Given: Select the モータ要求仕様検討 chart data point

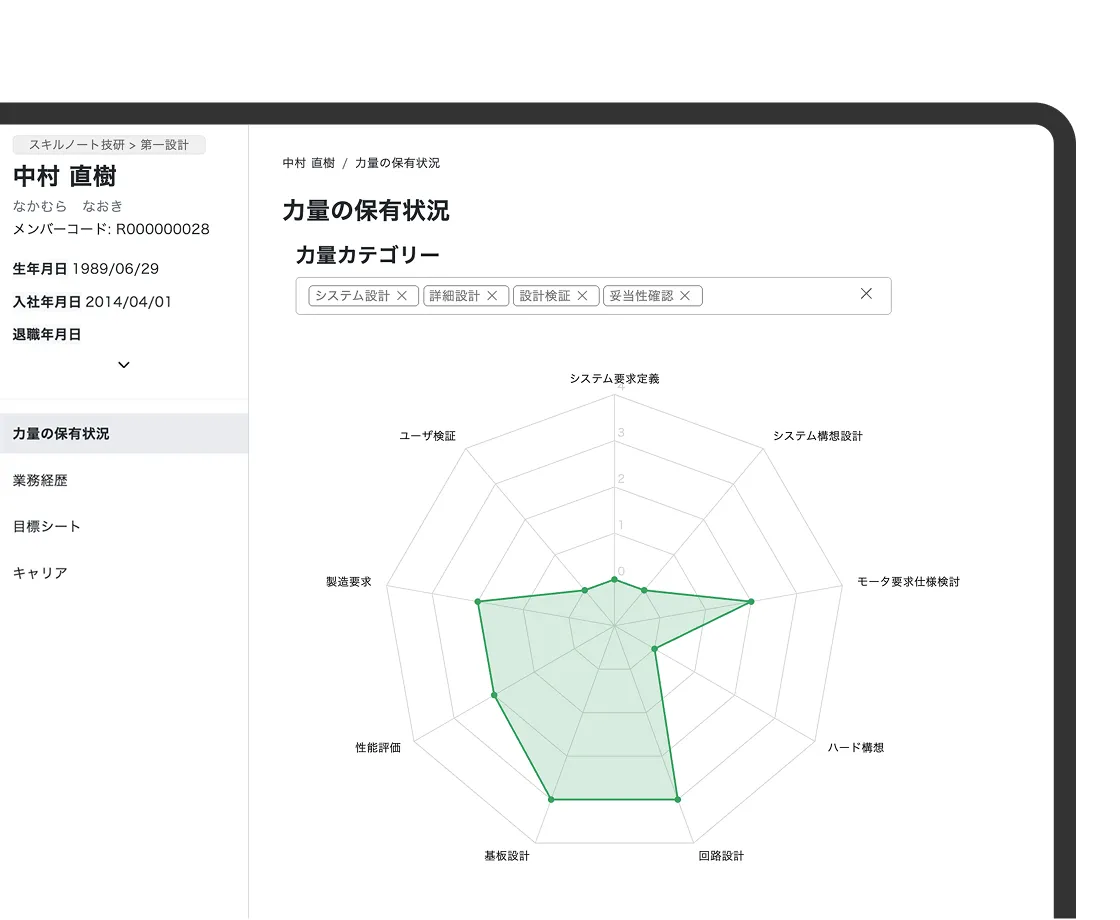Looking at the screenshot, I should point(751,602).
